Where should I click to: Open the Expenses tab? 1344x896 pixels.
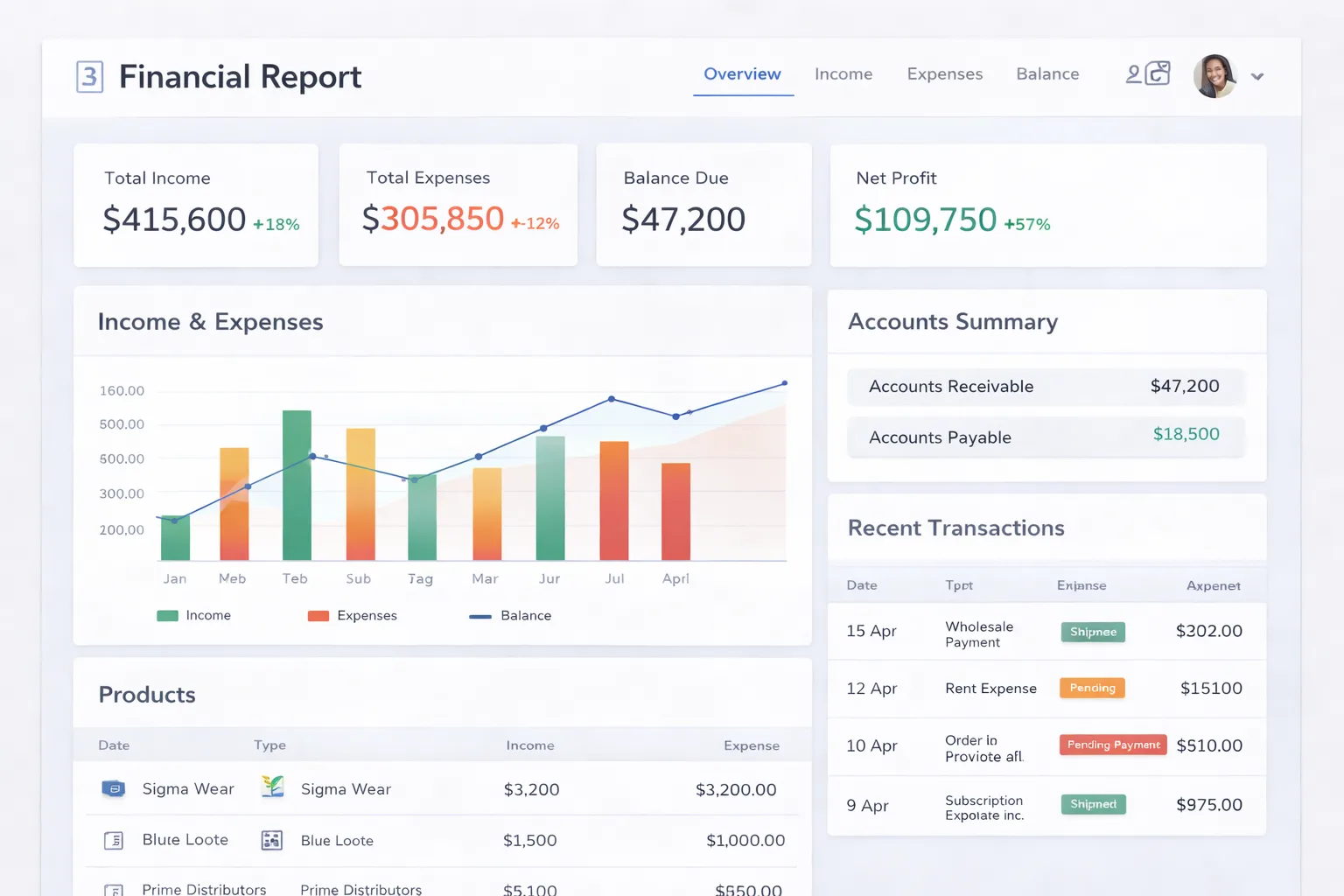coord(945,74)
